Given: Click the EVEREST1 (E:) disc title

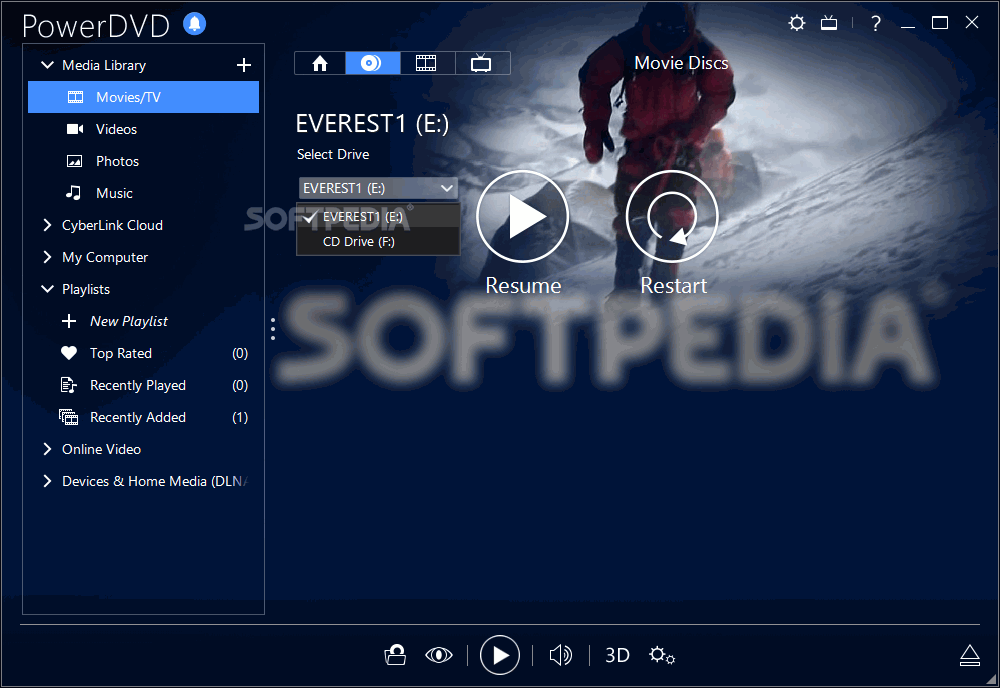Looking at the screenshot, I should coord(372,124).
